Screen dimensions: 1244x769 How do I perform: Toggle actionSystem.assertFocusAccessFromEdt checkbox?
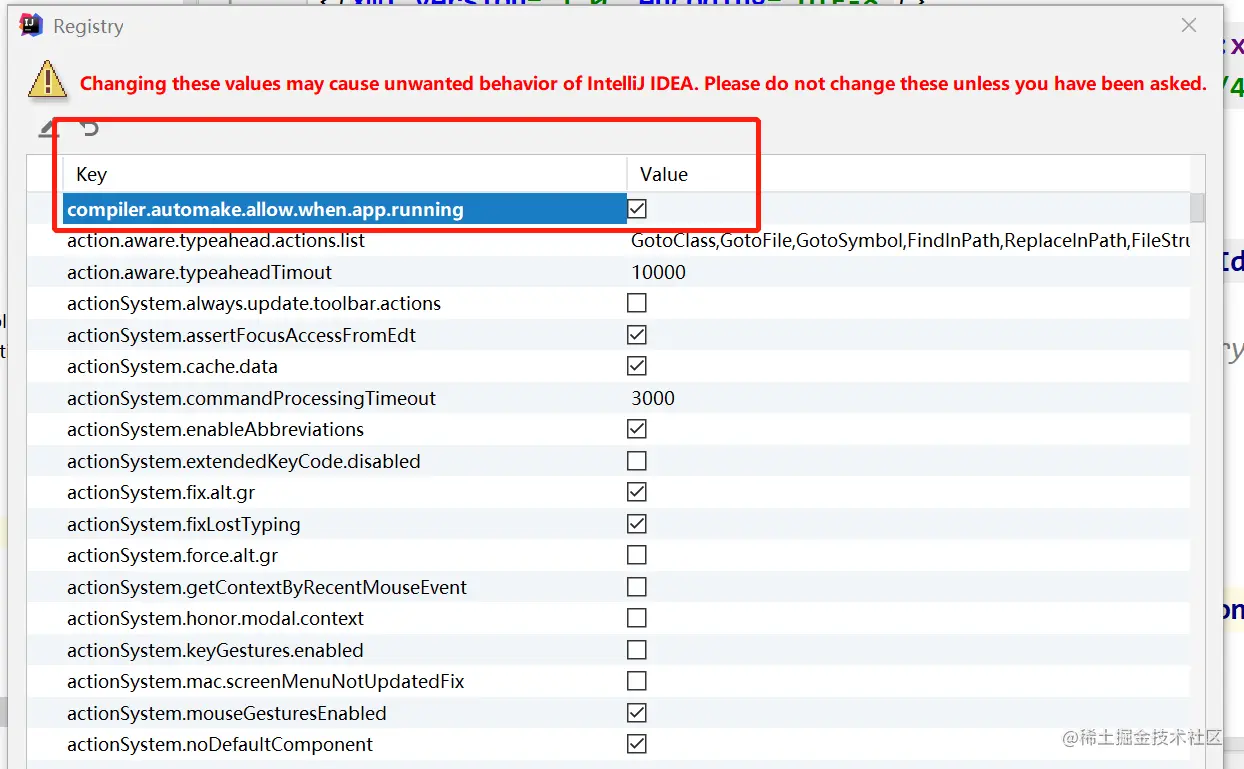pos(637,334)
